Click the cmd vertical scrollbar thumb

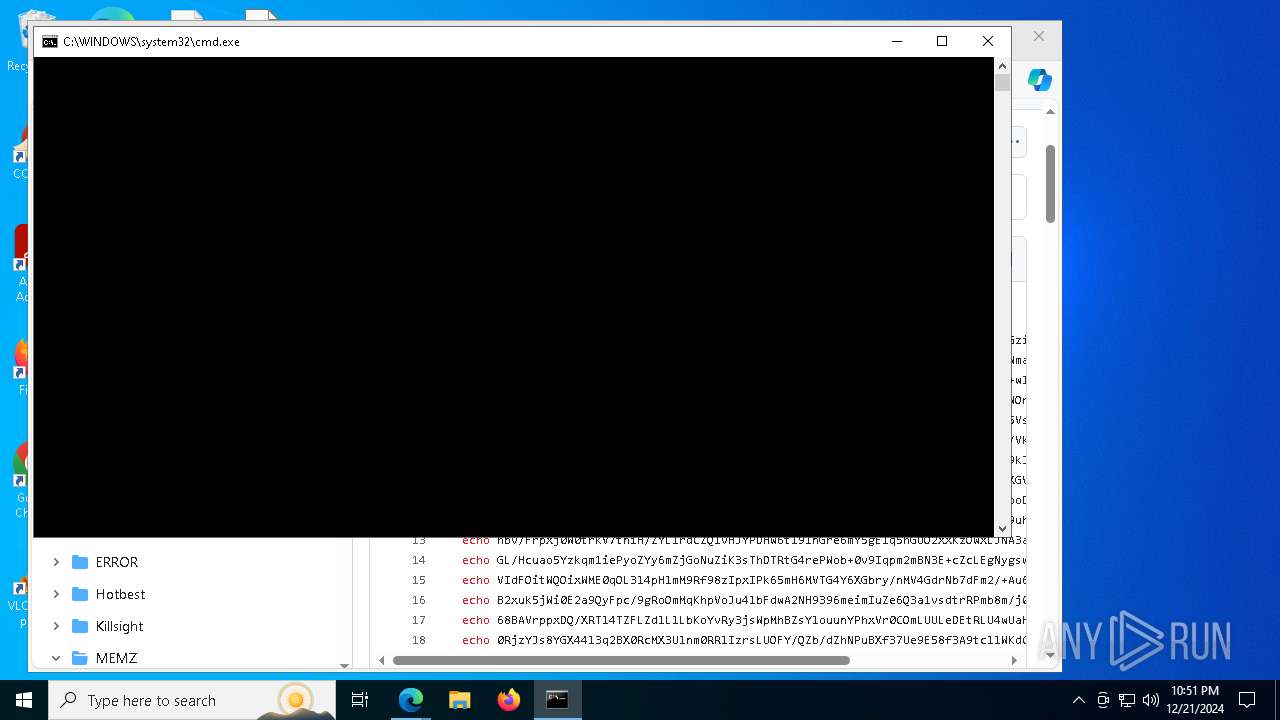coord(1002,83)
